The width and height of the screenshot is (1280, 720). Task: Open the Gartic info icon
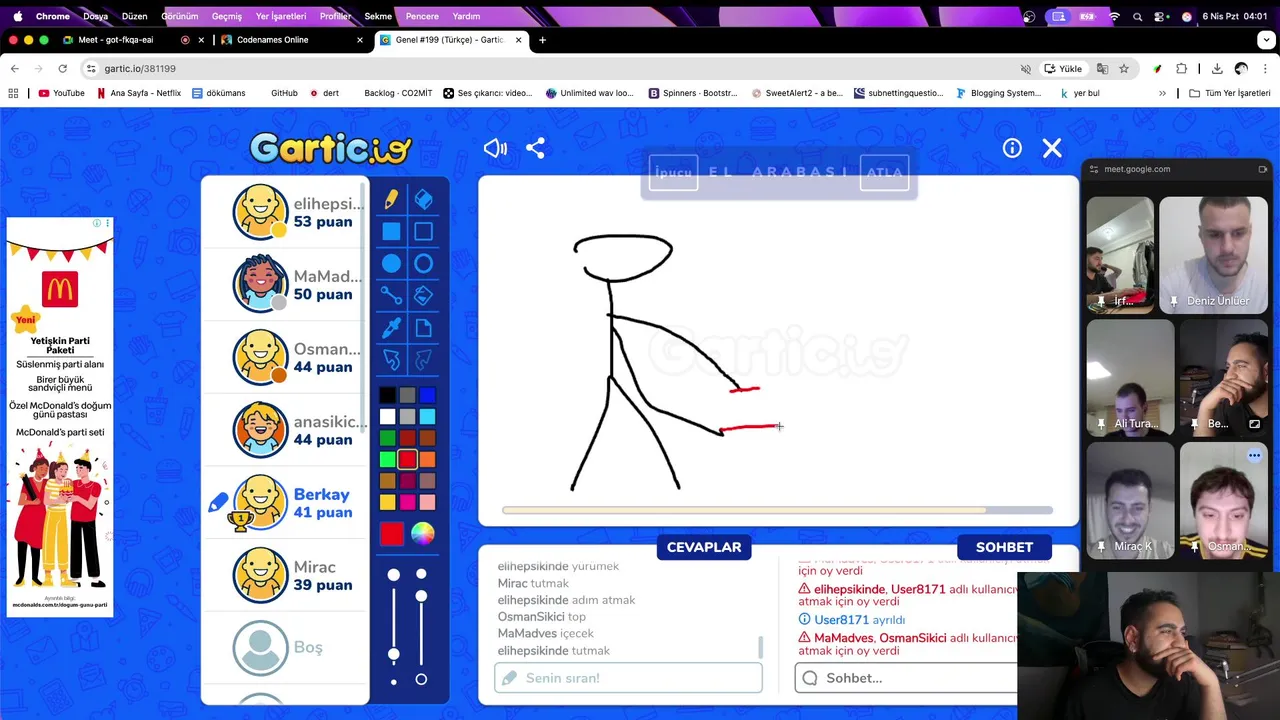1012,148
